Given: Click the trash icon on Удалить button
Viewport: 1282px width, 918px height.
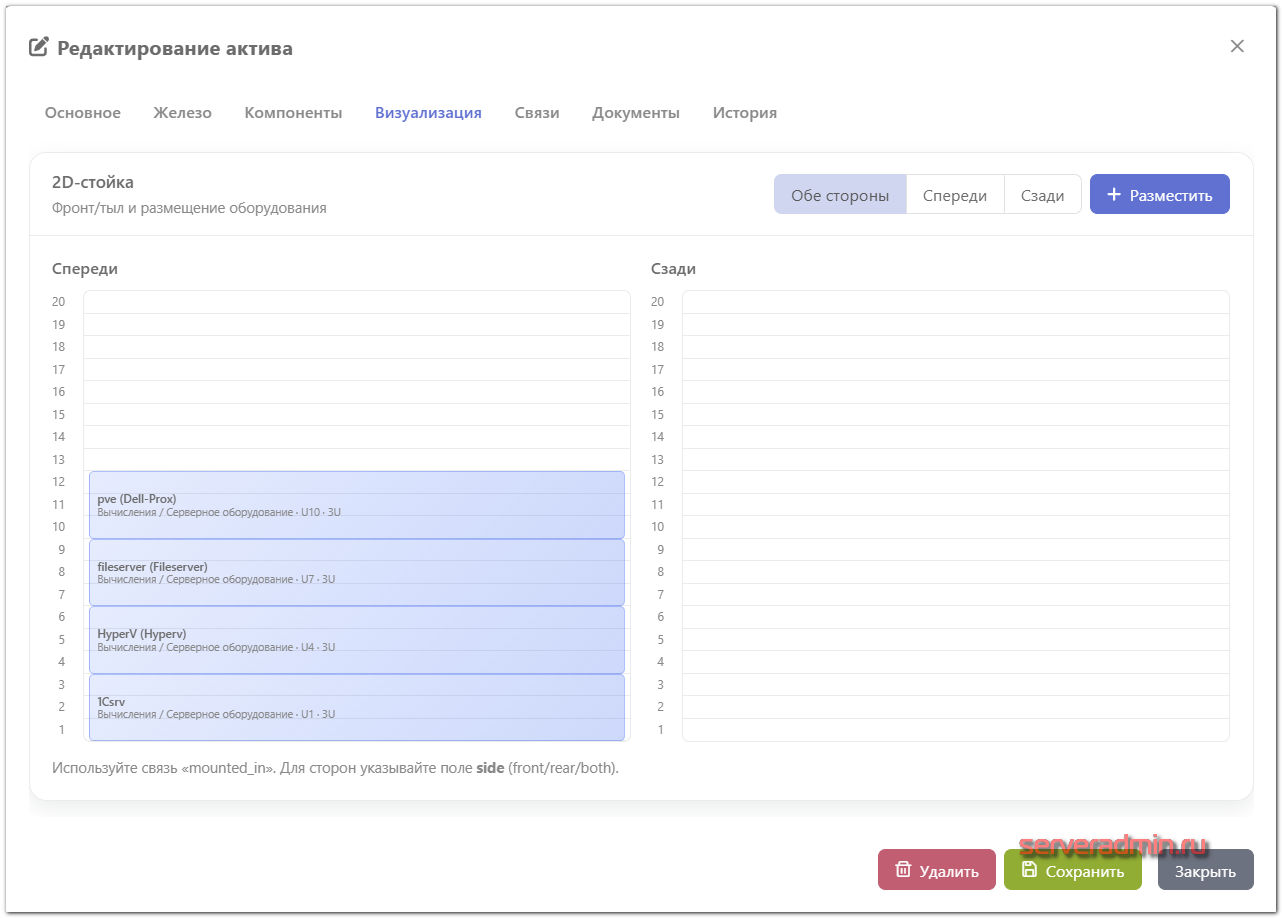Looking at the screenshot, I should click(x=903, y=870).
